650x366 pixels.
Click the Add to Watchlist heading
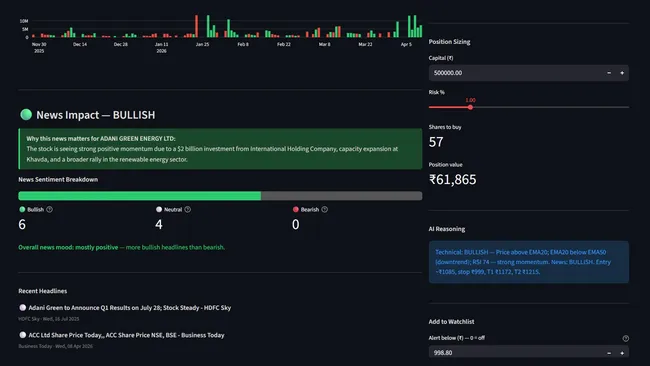tap(451, 322)
